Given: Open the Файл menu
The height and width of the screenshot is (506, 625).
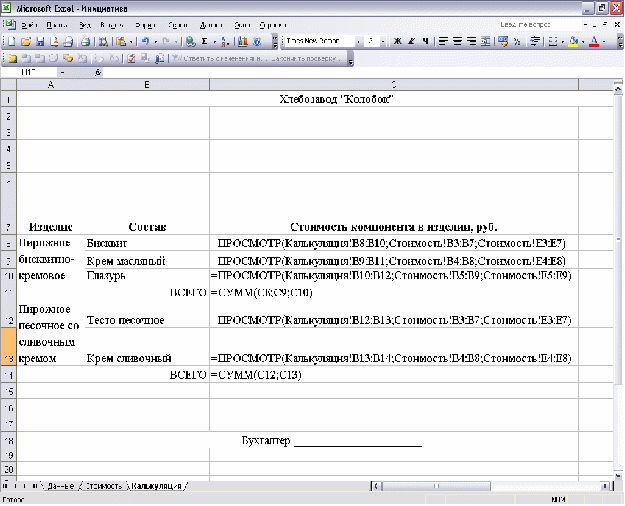Looking at the screenshot, I should (x=29, y=25).
